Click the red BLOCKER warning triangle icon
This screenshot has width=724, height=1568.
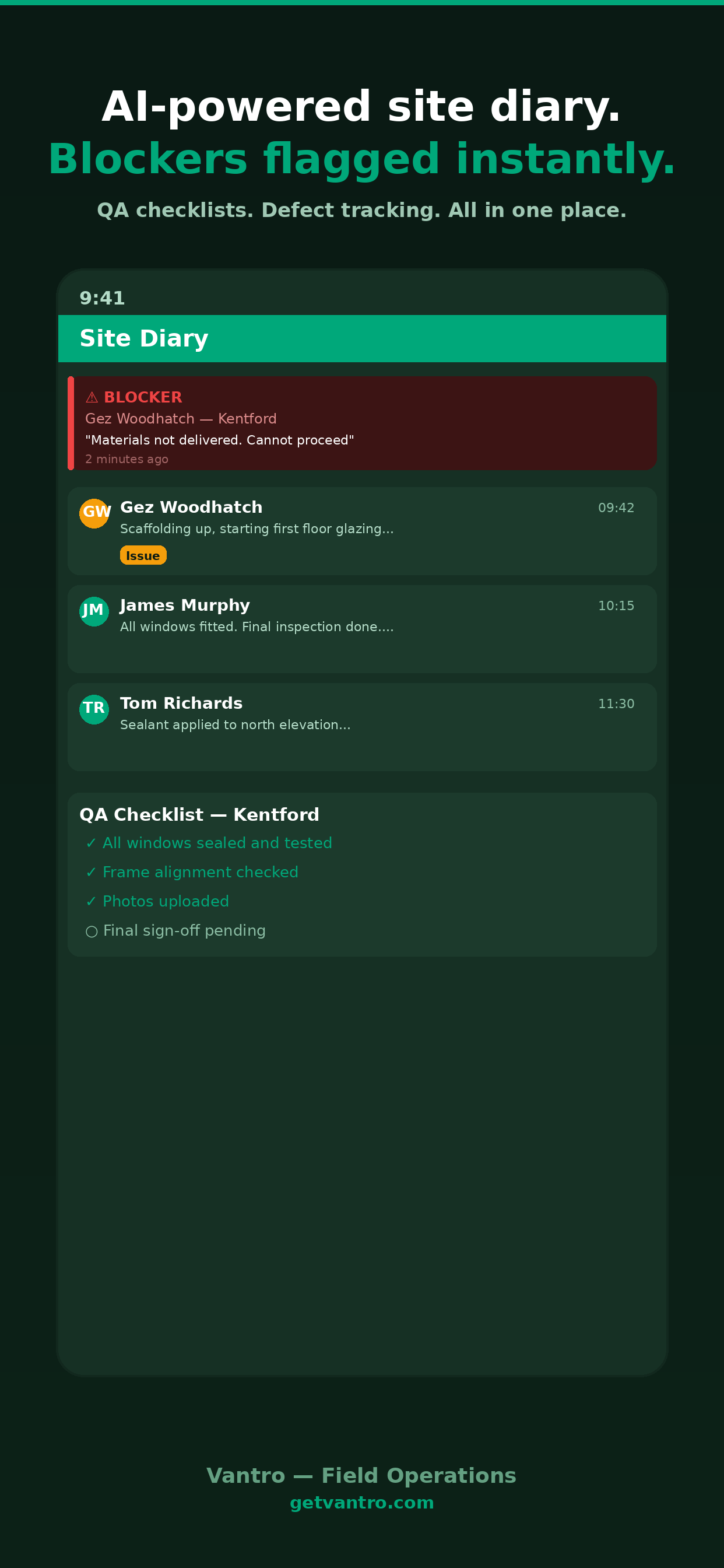(x=92, y=397)
